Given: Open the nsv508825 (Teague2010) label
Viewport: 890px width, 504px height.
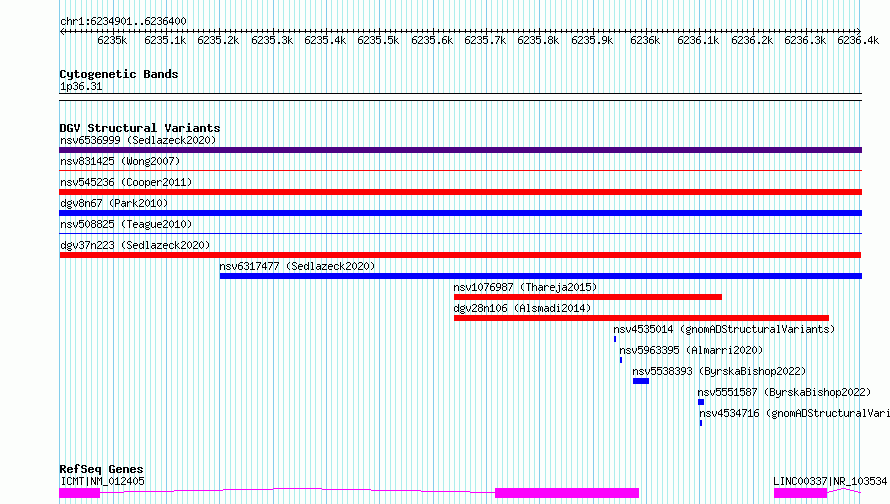Looking at the screenshot, I should (126, 224).
